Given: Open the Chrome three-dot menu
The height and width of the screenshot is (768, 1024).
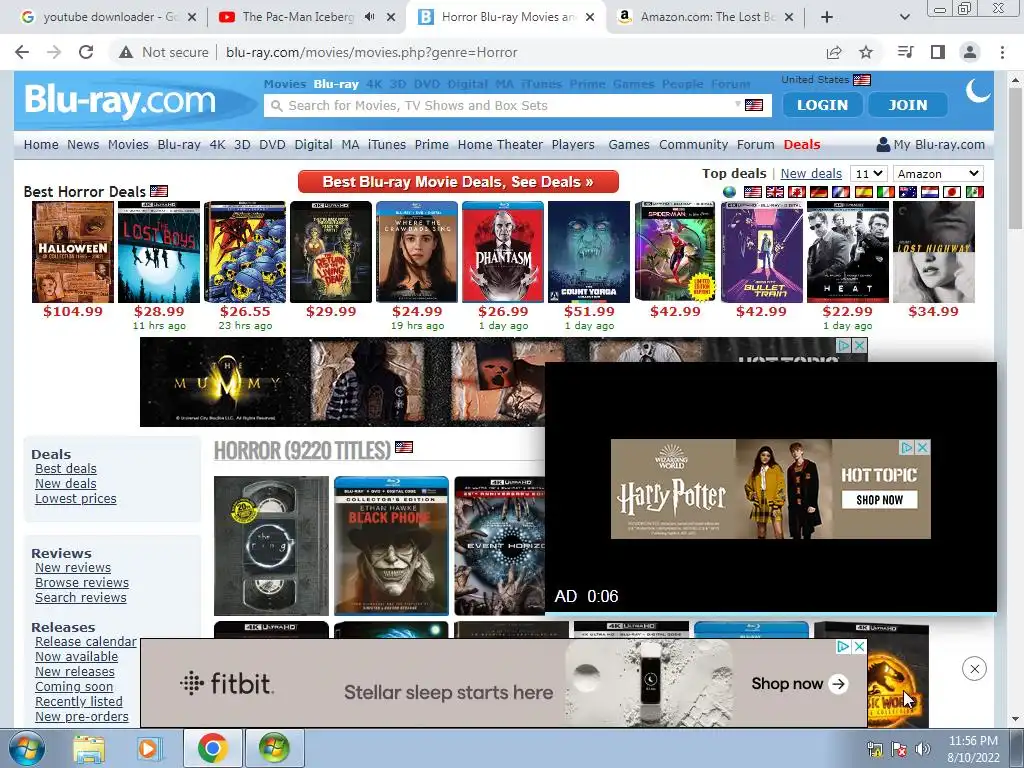Looking at the screenshot, I should coord(1002,52).
